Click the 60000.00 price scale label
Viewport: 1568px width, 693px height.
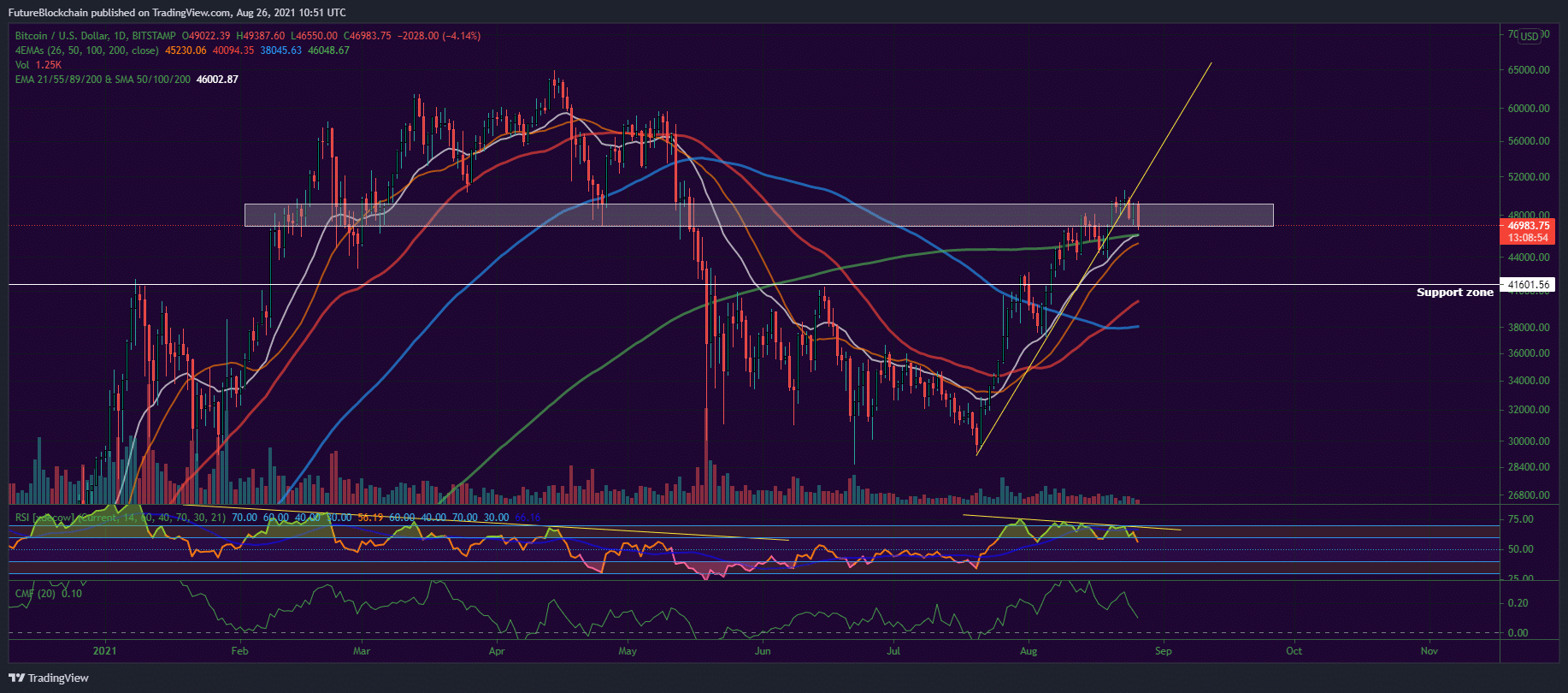[1528, 109]
